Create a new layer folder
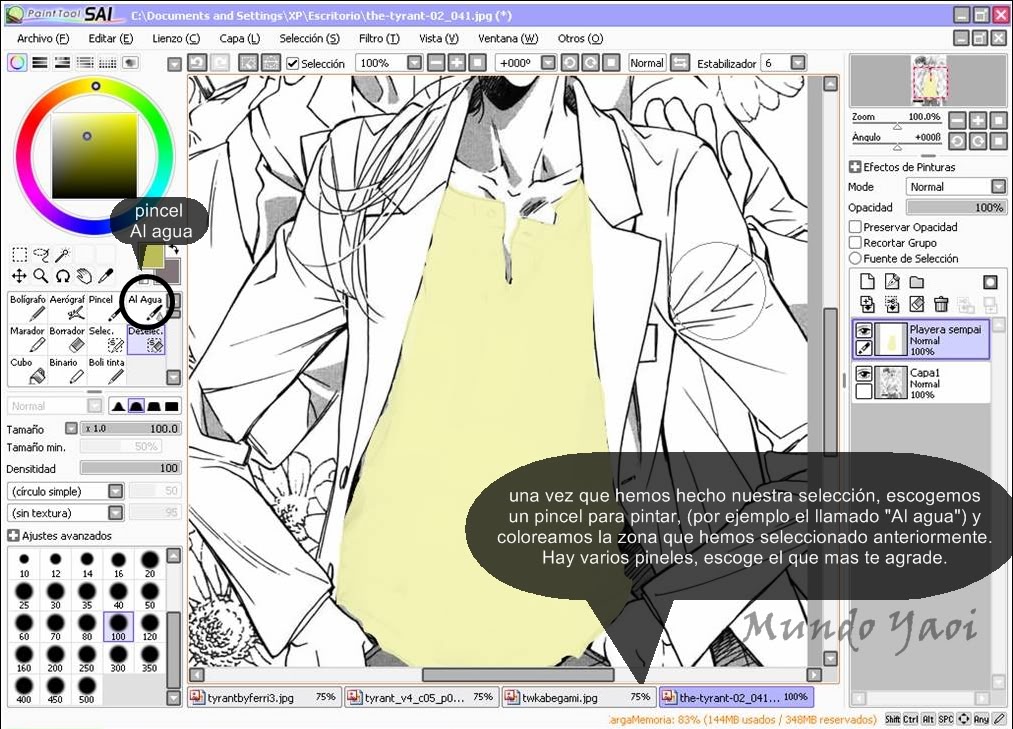The image size is (1013, 729). point(917,281)
